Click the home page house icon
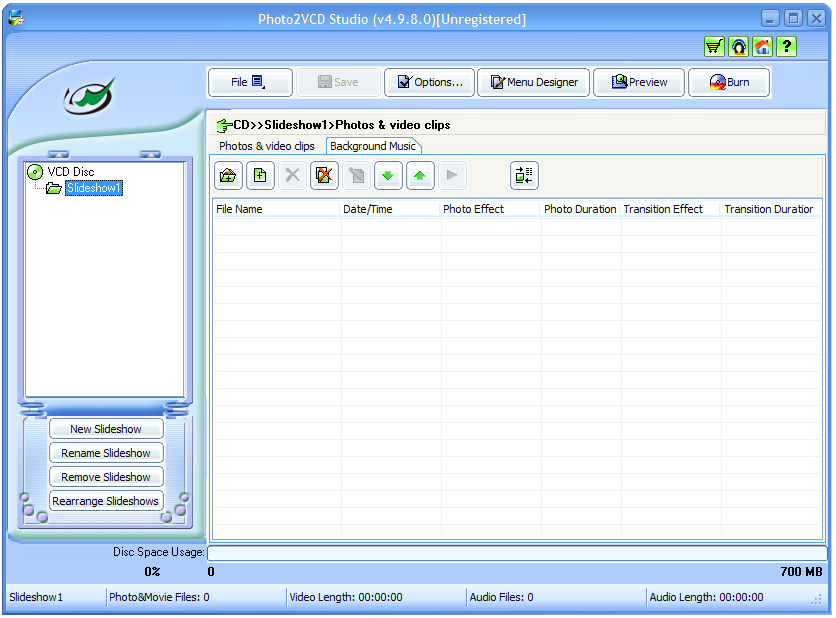Viewport: 836px width, 618px height. pos(763,47)
